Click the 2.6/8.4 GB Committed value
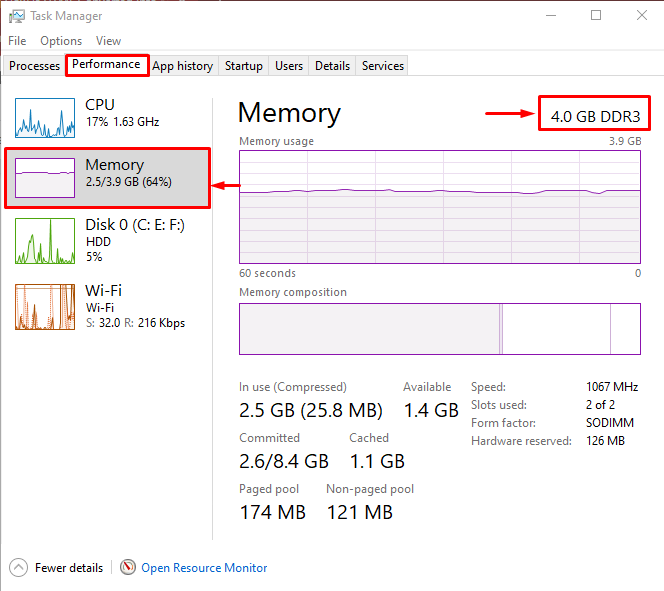This screenshot has height=591, width=664. [284, 461]
